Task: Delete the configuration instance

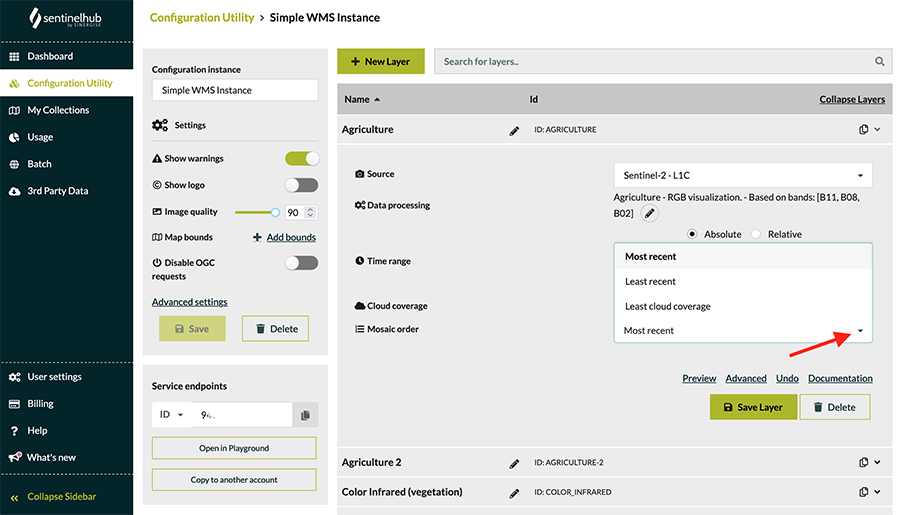Action: point(276,328)
